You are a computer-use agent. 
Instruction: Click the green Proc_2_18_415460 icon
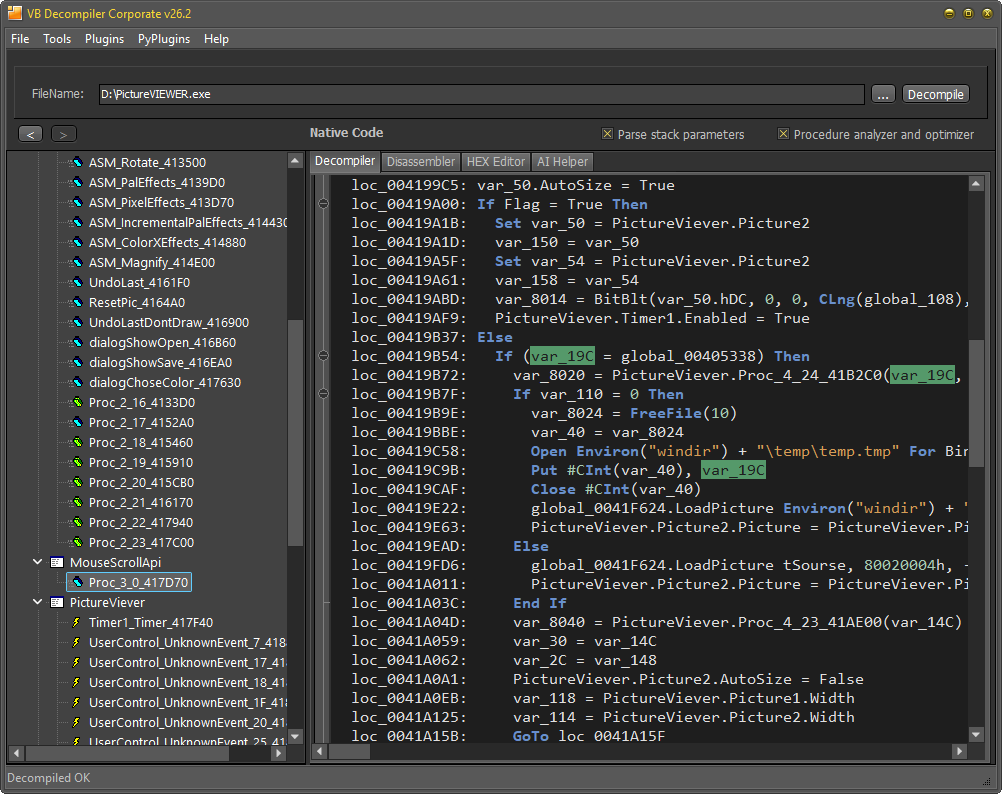(x=77, y=443)
